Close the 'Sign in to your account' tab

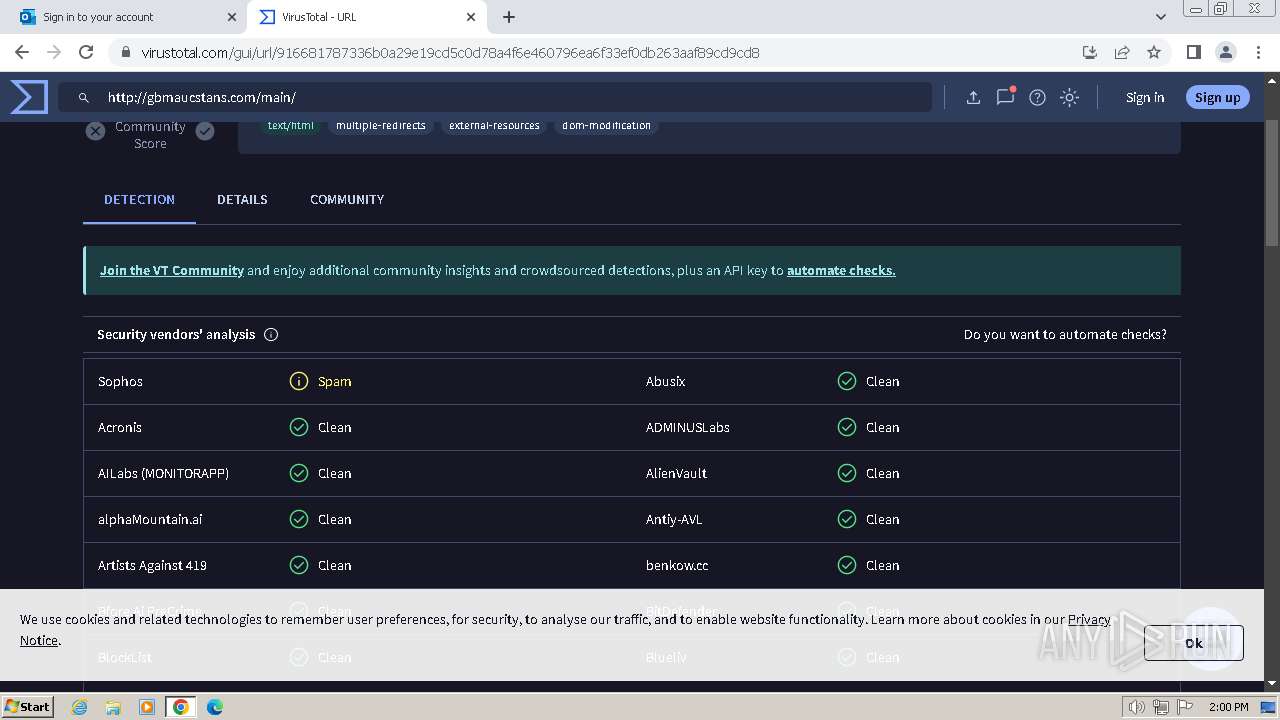coord(232,17)
